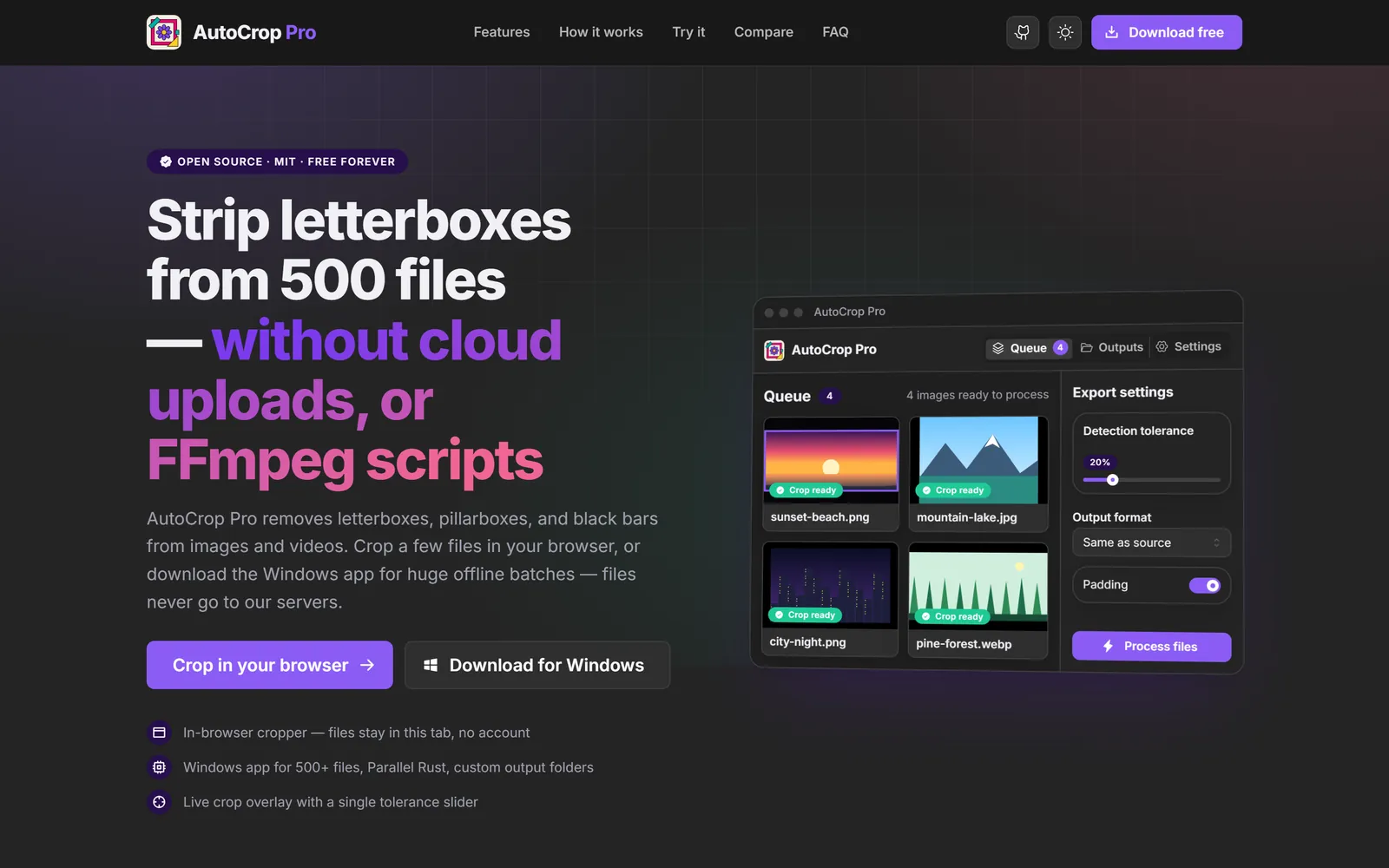1389x868 pixels.
Task: Click the live crop overlay target icon
Action: click(x=159, y=802)
